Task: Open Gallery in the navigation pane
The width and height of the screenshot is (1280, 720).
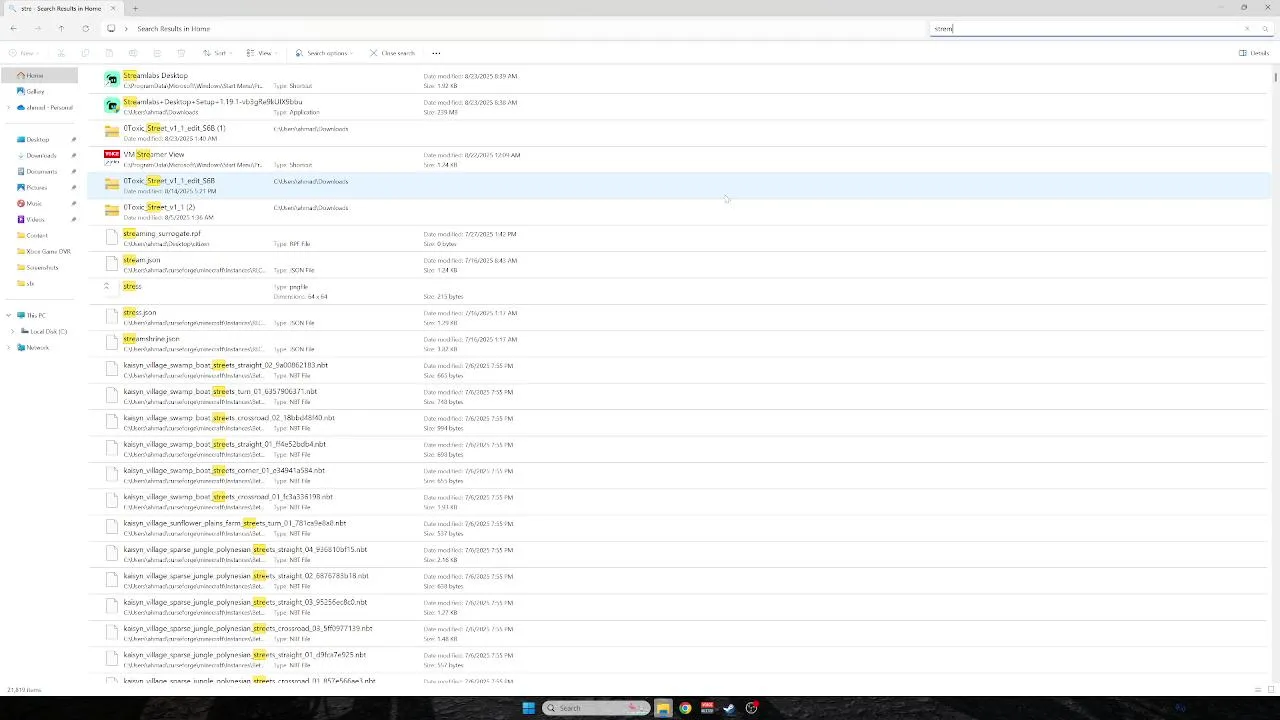Action: pos(35,92)
